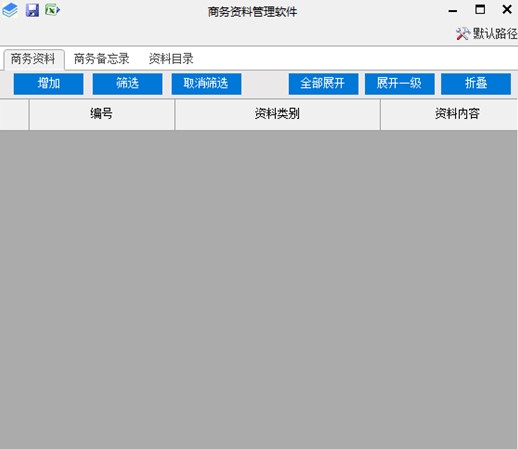Export to Excel using the spreadsheet icon

point(52,10)
